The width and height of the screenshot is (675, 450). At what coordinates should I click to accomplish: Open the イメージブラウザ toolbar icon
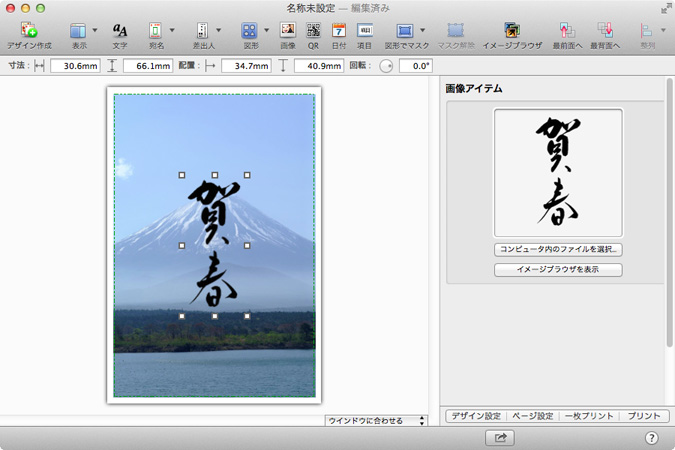(512, 31)
